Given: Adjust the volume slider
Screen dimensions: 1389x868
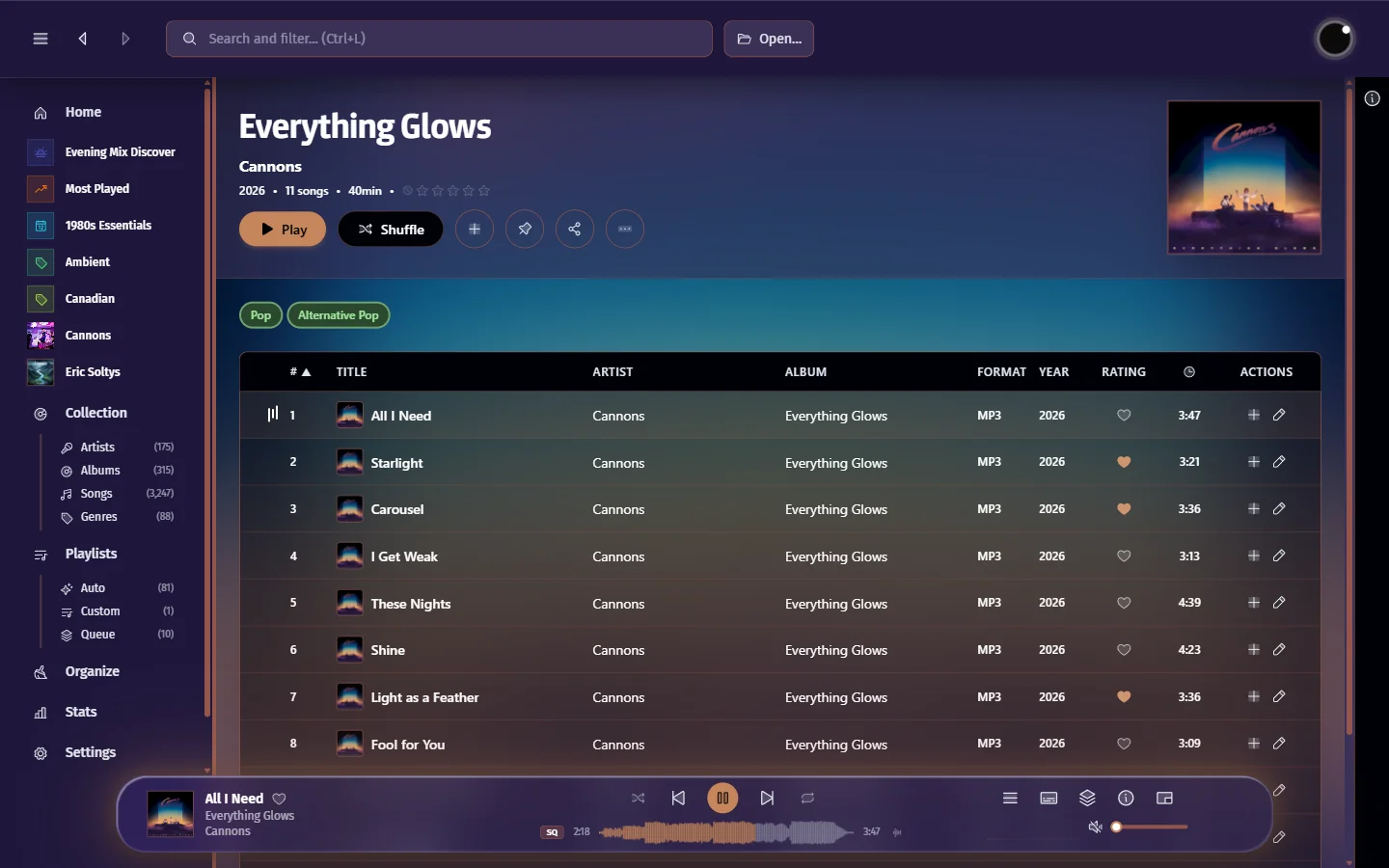Looking at the screenshot, I should click(1150, 827).
